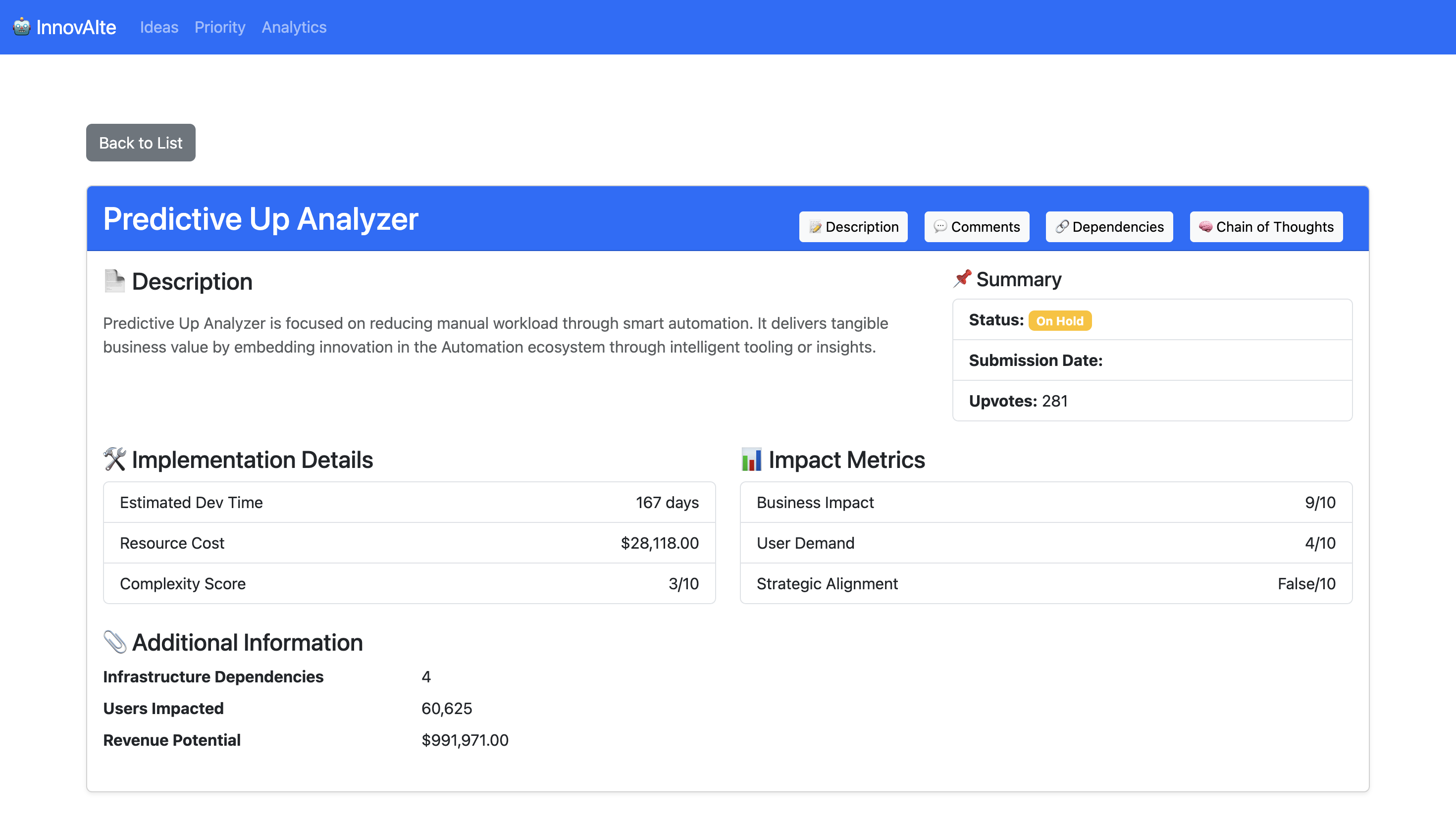The width and height of the screenshot is (1456, 823).
Task: Select the Resource Cost row
Action: click(409, 543)
